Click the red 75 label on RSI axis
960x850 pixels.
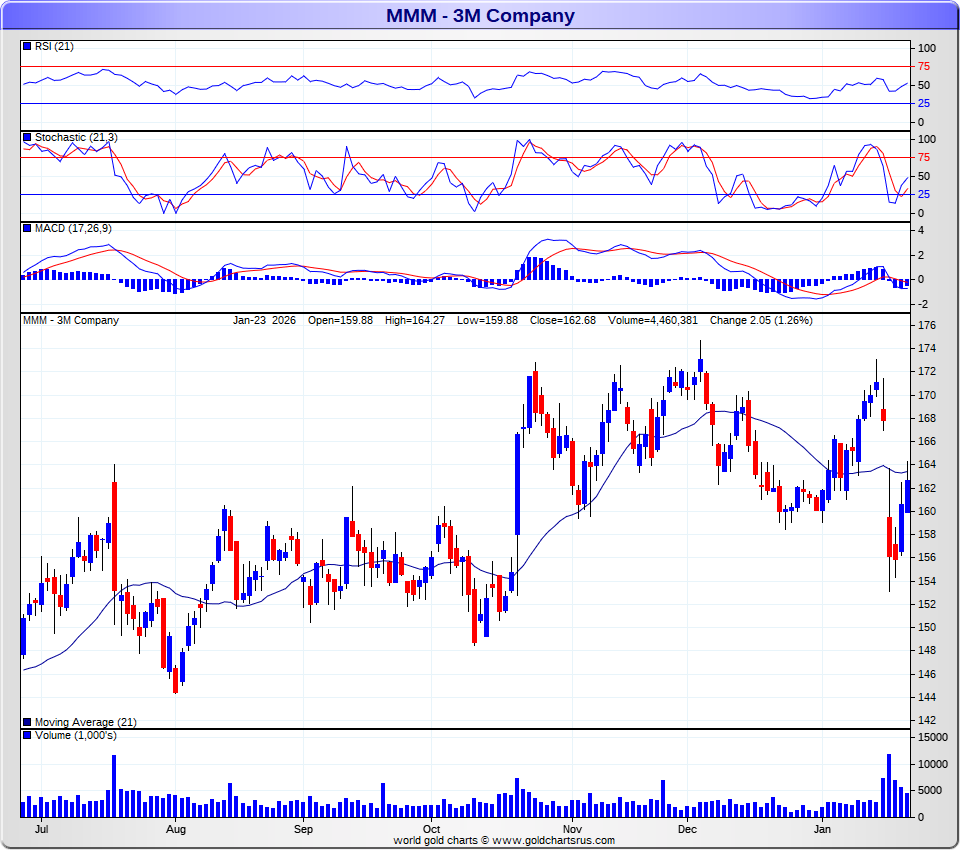(923, 66)
